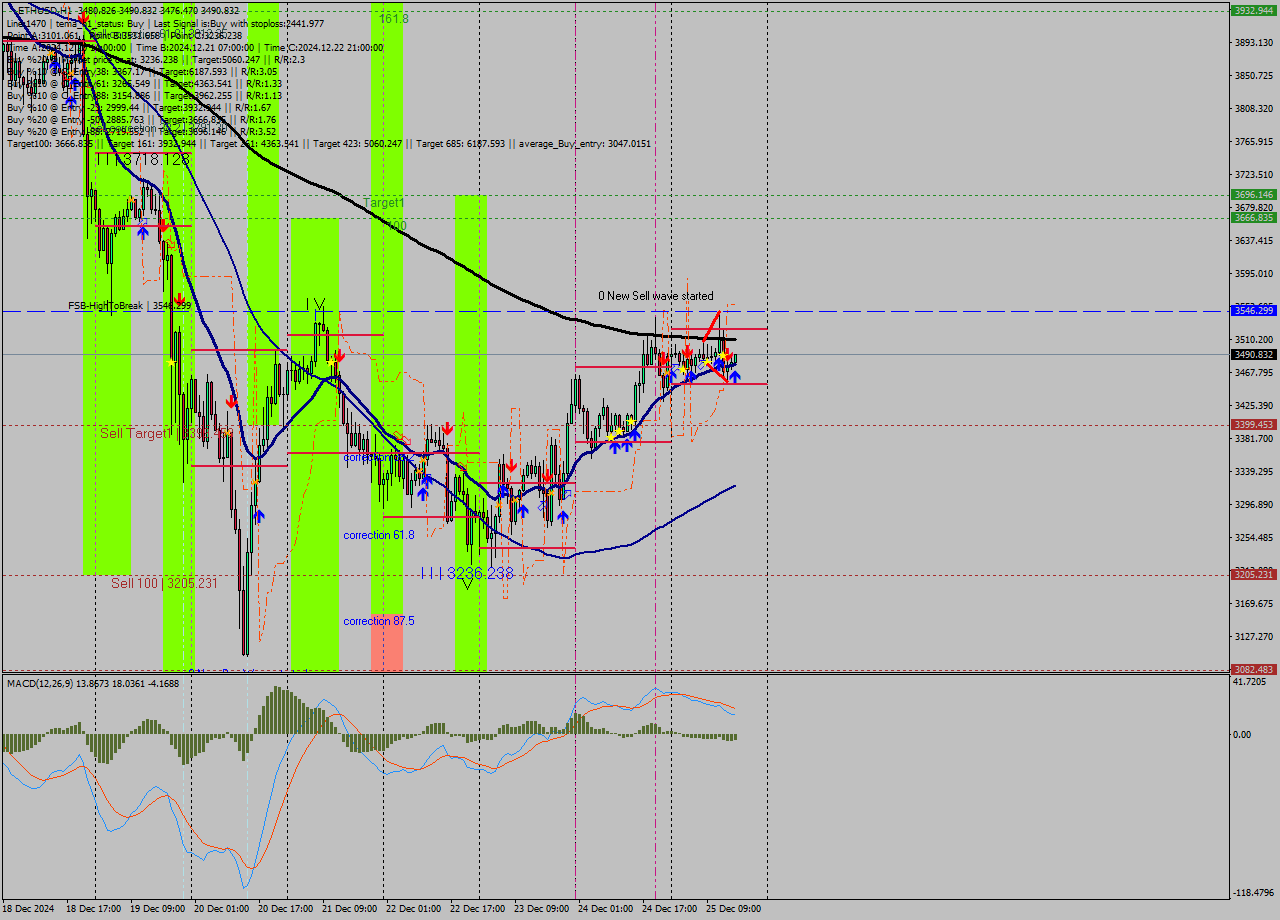This screenshot has height=920, width=1280.
Task: Select the '24 Dec 17:00' time label
Action: 670,909
